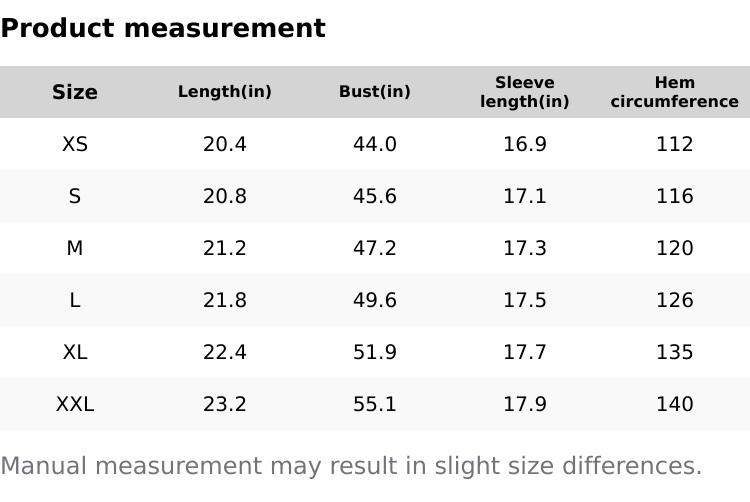The height and width of the screenshot is (502, 750).
Task: Select the XL size row label
Action: pyautogui.click(x=75, y=352)
